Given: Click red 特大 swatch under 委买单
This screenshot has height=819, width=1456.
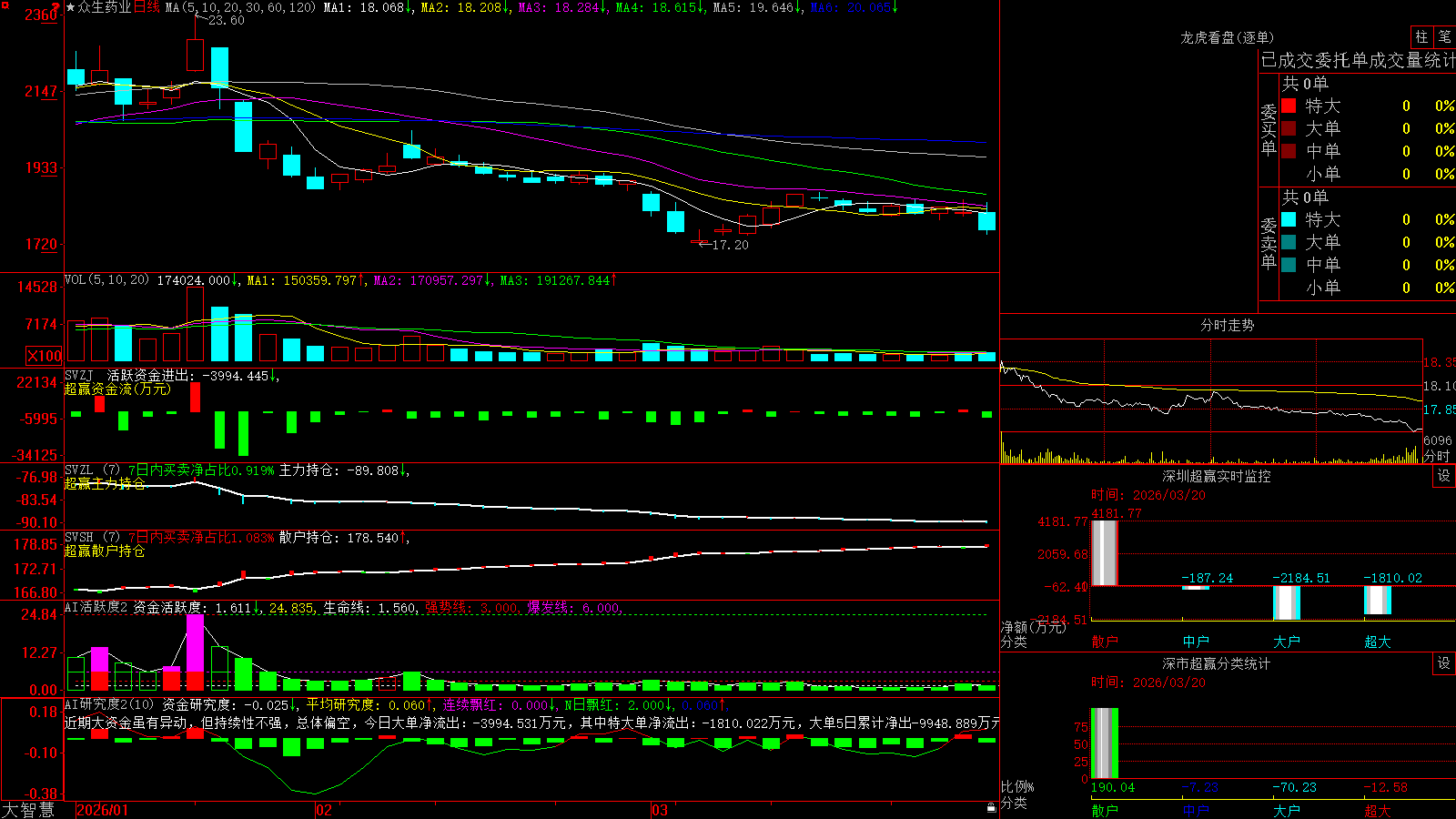Looking at the screenshot, I should (x=1289, y=106).
